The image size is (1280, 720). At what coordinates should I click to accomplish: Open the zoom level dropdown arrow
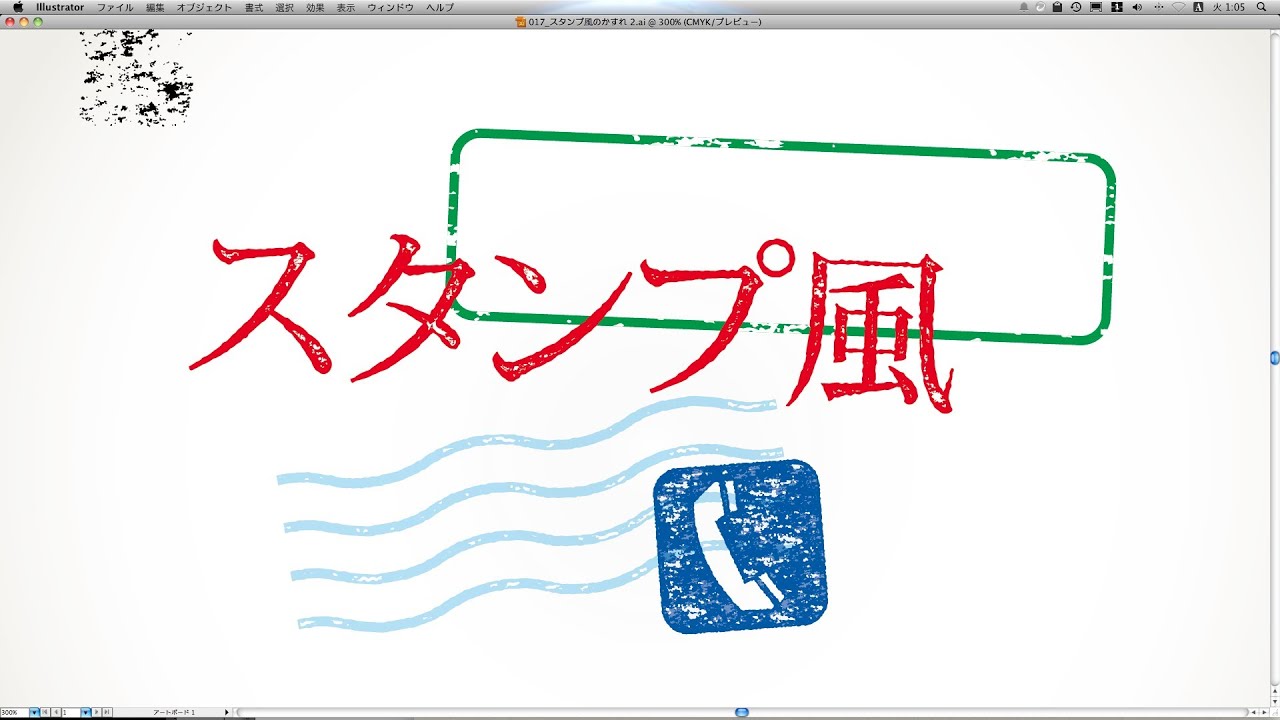[x=34, y=712]
